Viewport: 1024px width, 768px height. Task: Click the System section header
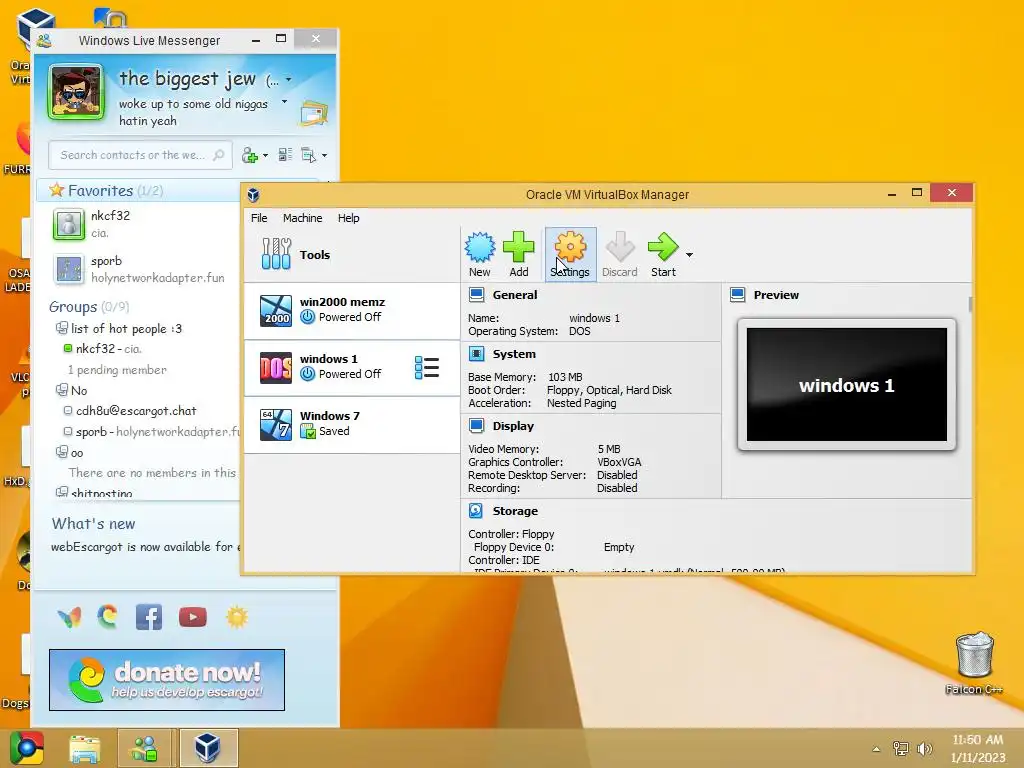[x=514, y=354]
